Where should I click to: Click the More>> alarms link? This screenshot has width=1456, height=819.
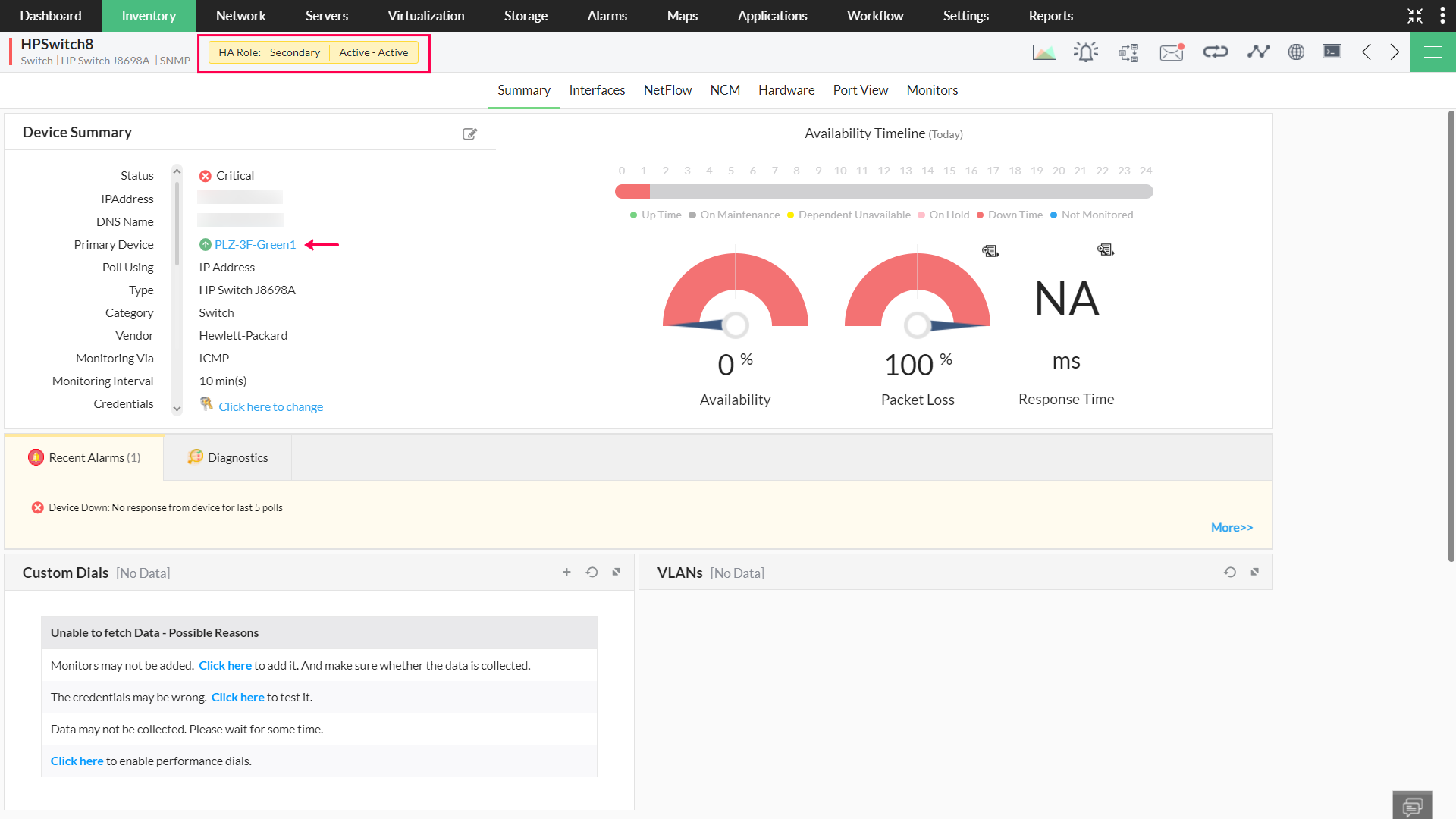[1232, 528]
